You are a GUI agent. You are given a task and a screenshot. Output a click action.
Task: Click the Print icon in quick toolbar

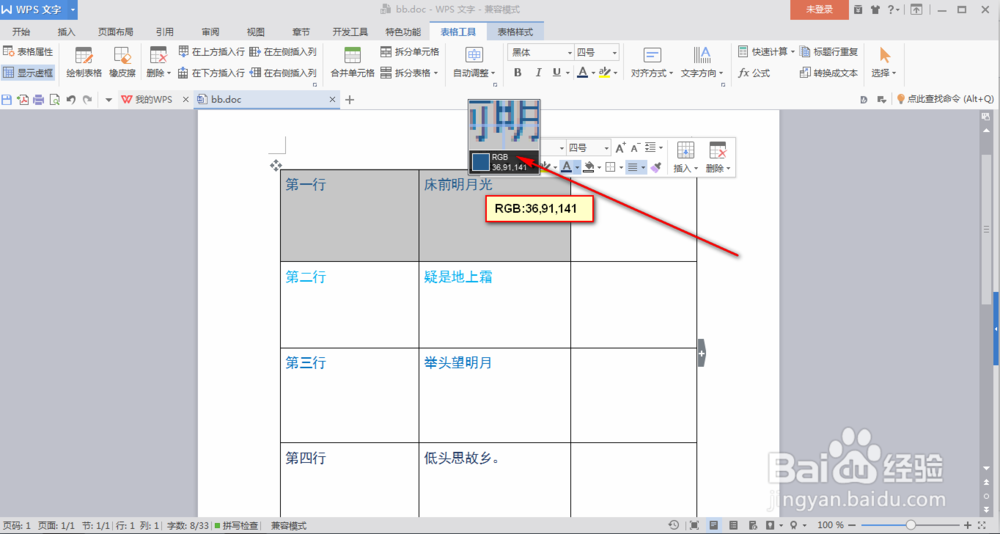38,100
